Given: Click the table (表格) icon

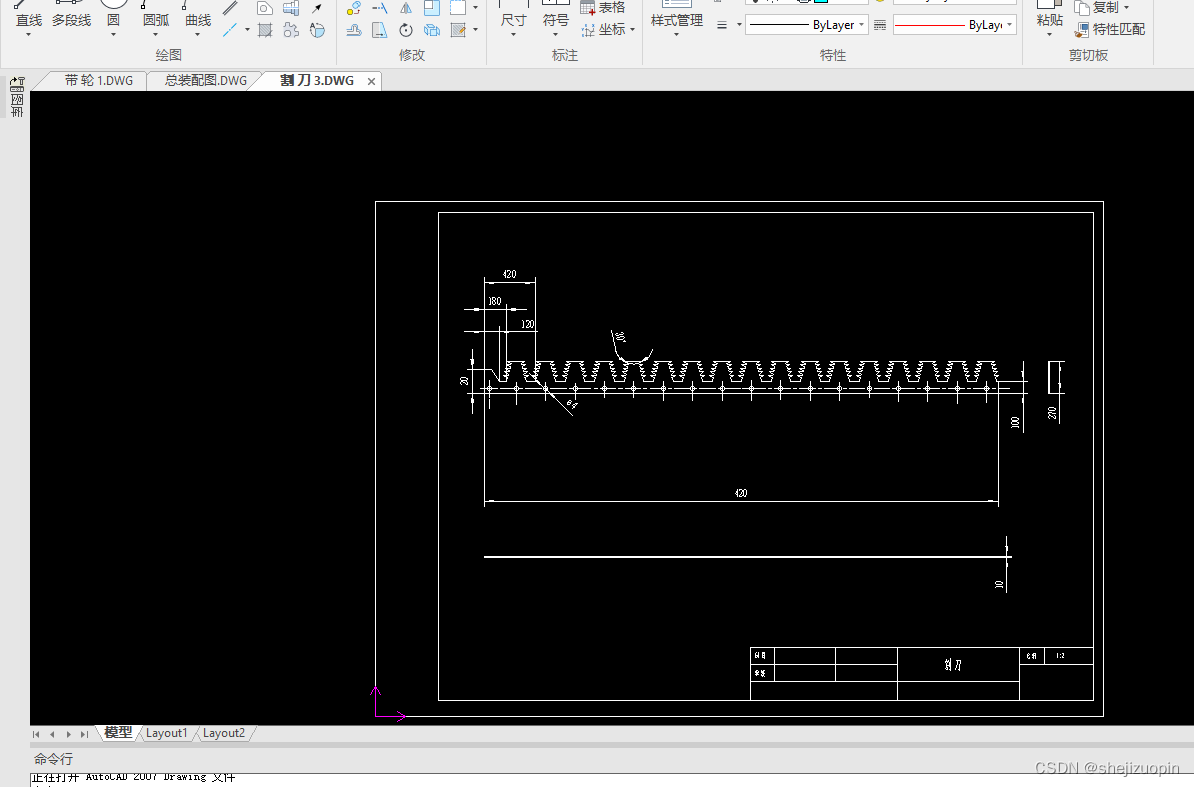Looking at the screenshot, I should coord(587,8).
